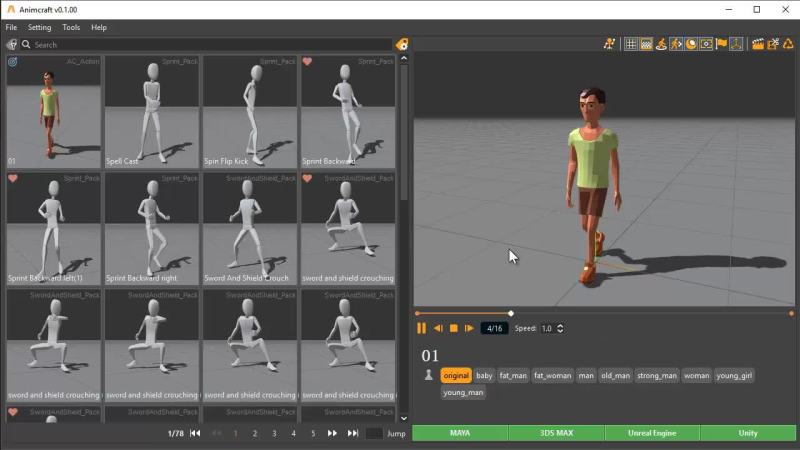Switch character to baby
Image resolution: width=800 pixels, height=450 pixels.
coord(484,376)
